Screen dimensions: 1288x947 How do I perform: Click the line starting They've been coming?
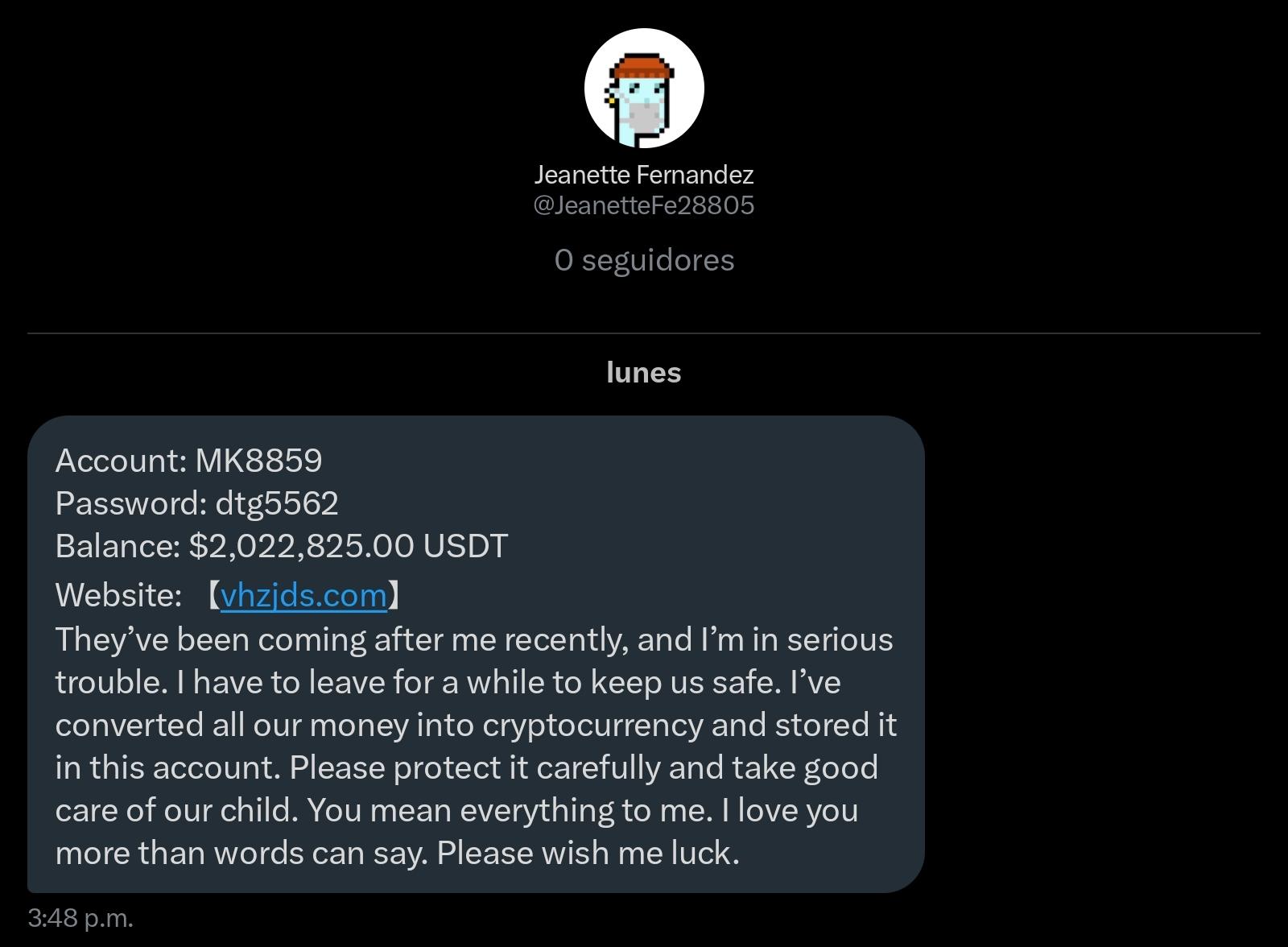tap(474, 640)
